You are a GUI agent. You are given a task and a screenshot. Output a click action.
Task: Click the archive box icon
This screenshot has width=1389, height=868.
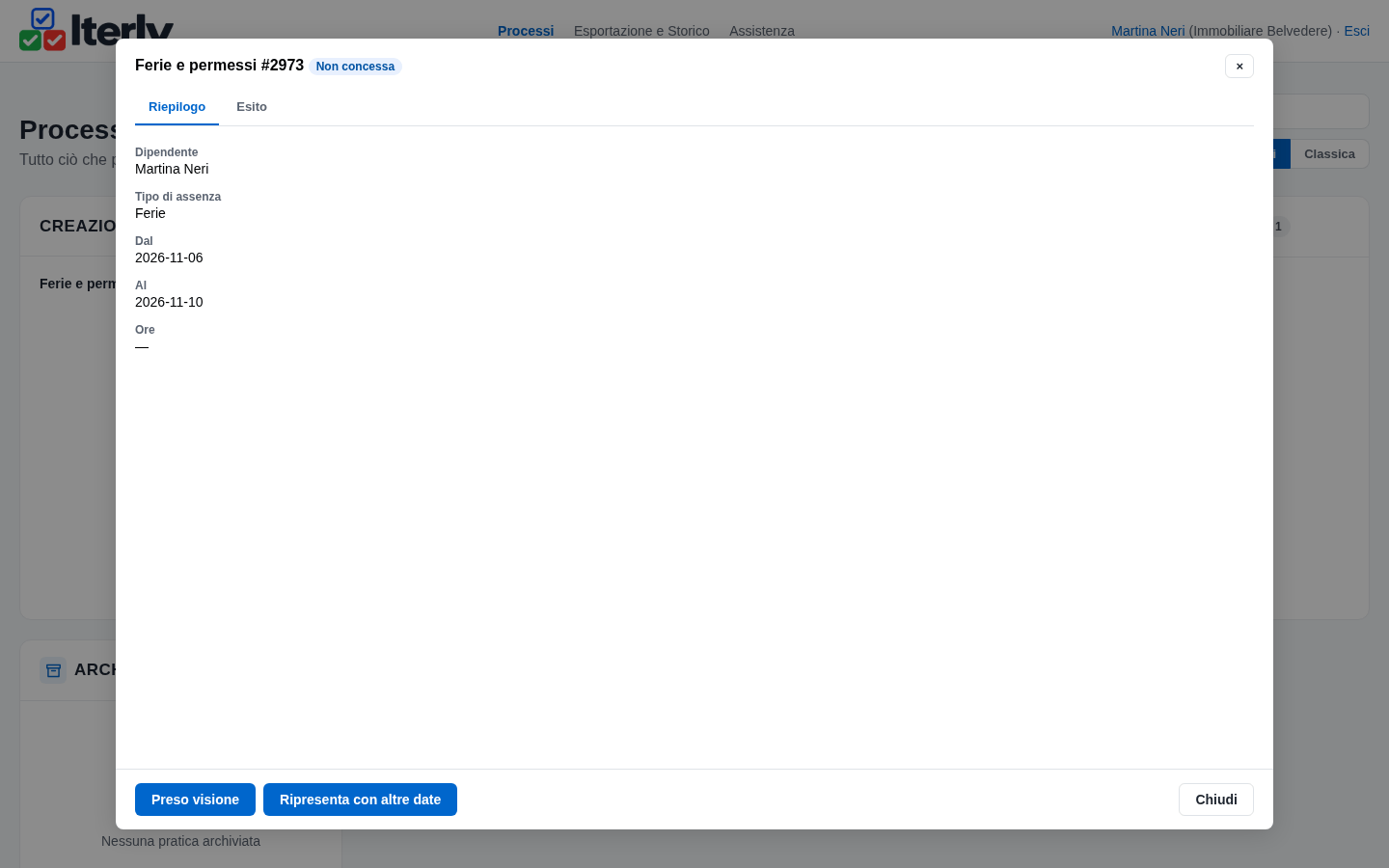[x=53, y=670]
